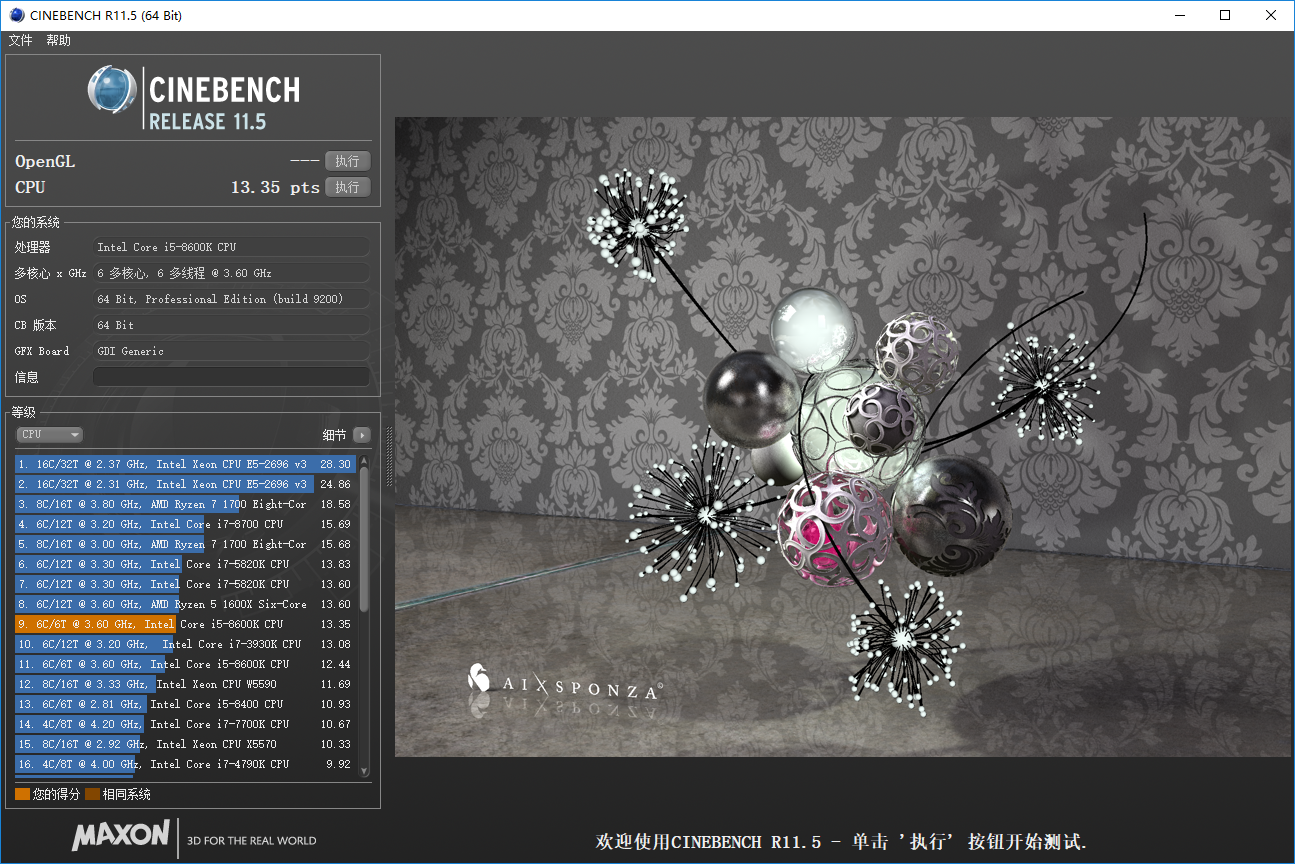The image size is (1295, 864).
Task: Click the ranking list scroll-down arrow
Action: [x=364, y=771]
